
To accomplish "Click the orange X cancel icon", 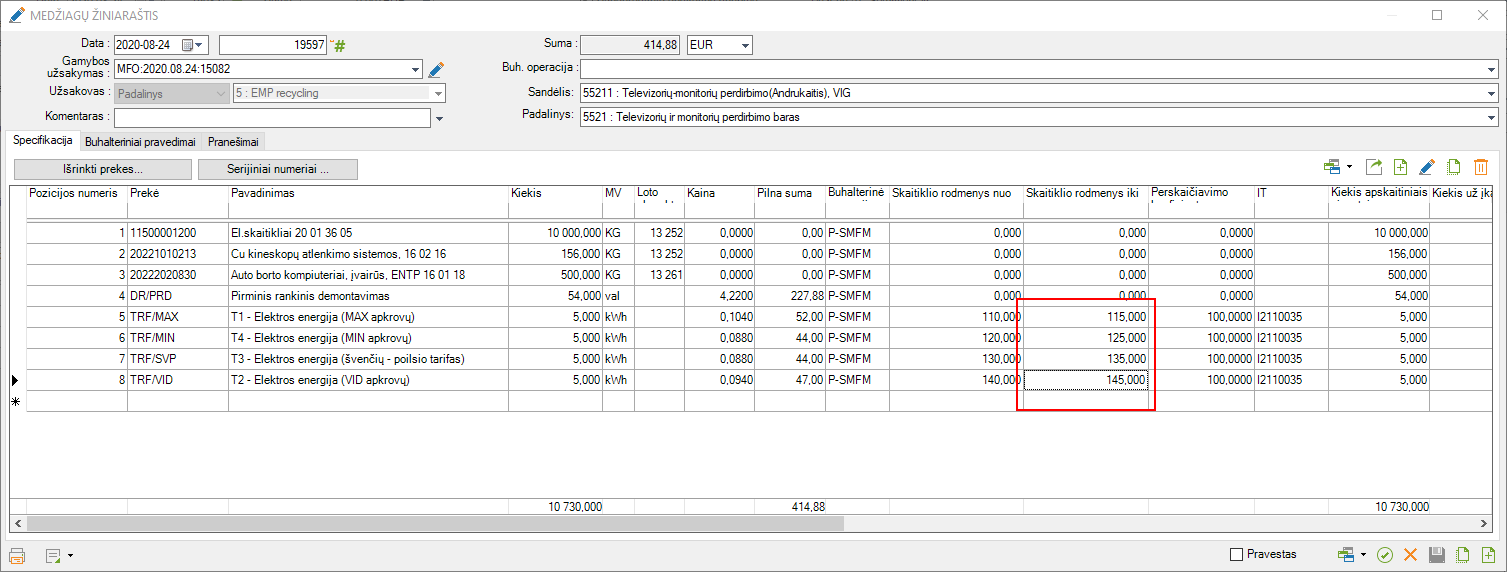I will click(x=1411, y=555).
